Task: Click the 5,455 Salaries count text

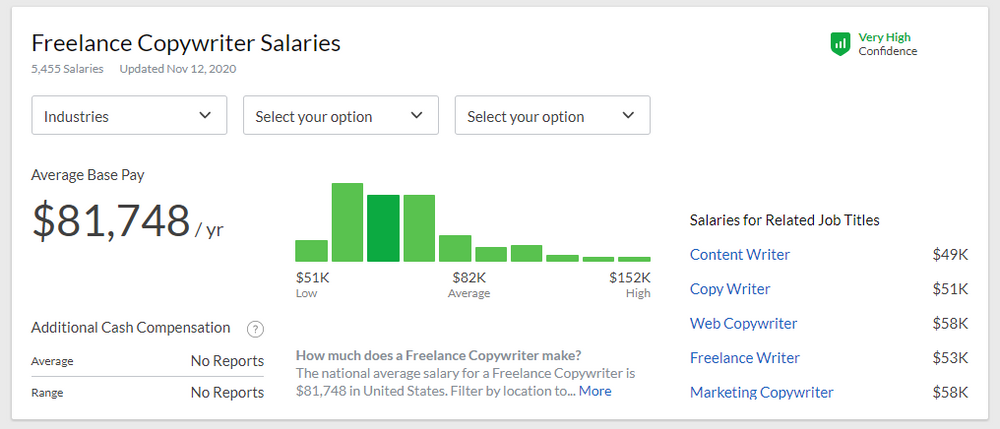Action: tap(68, 69)
